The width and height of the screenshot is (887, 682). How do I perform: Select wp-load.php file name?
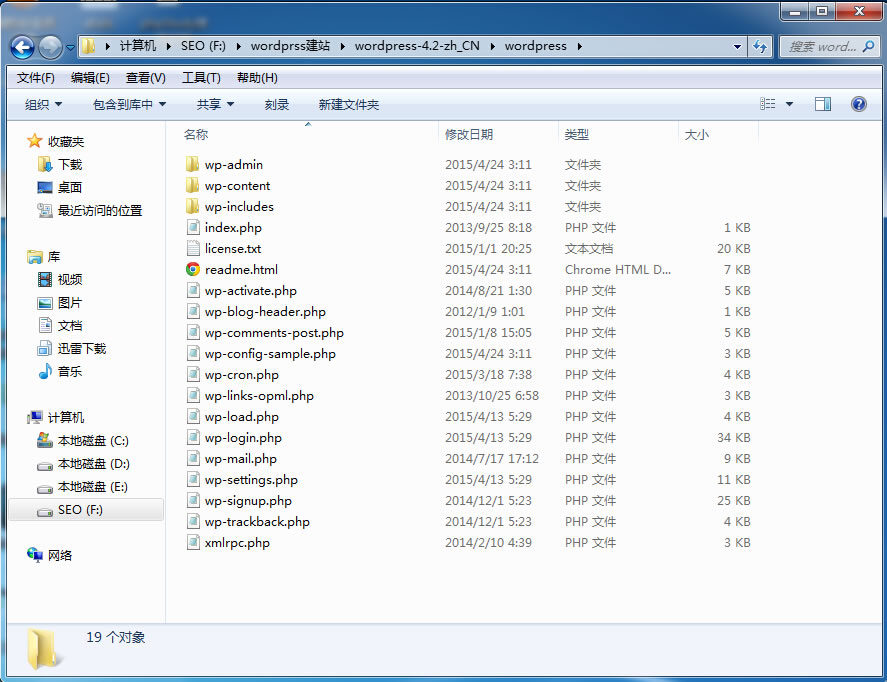(242, 417)
